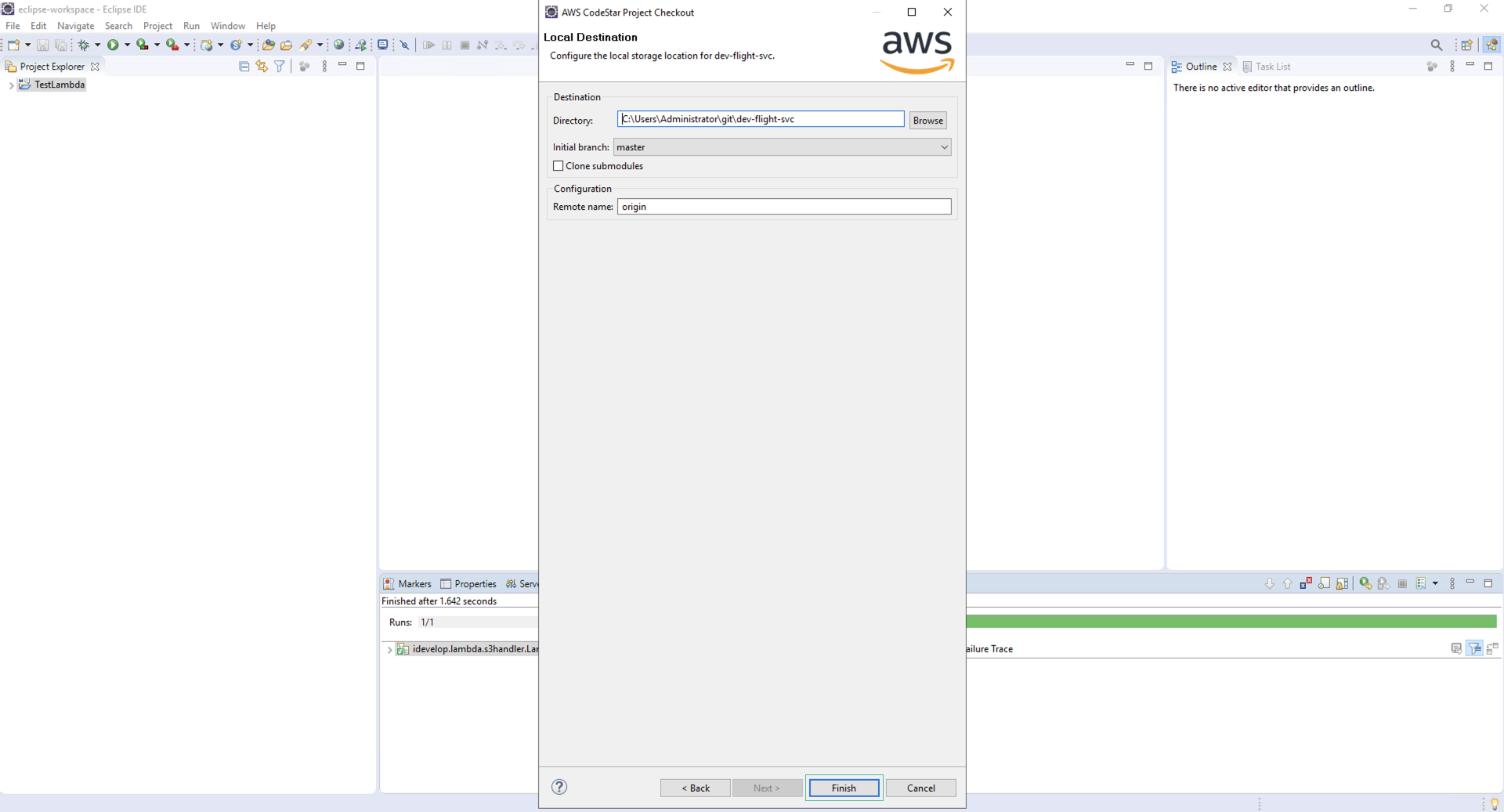Screen dimensions: 1504x812
Task: Click the Previous Failure arrow icon
Action: point(1288,583)
